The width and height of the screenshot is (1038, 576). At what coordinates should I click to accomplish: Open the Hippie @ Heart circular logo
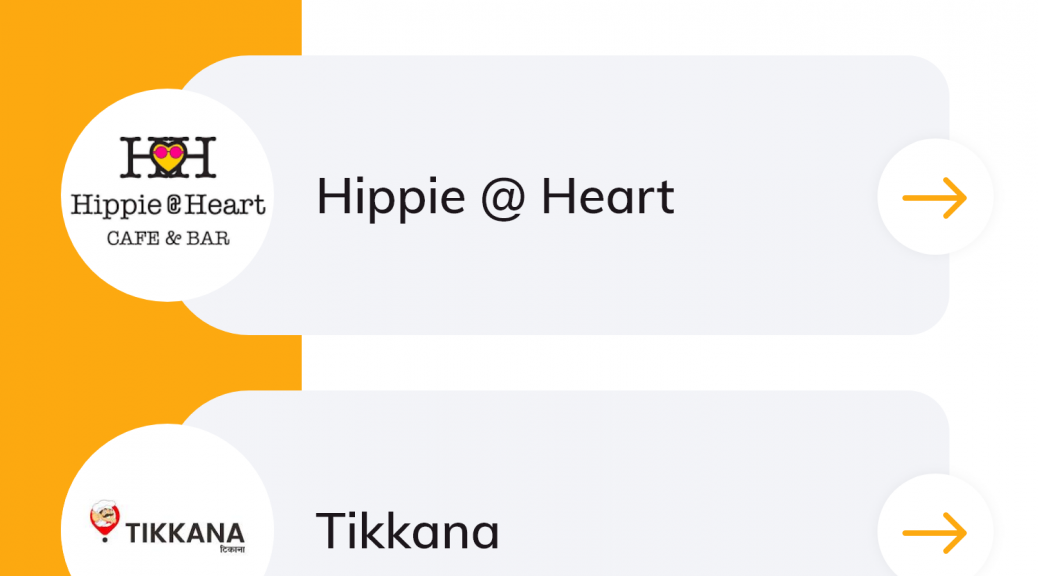167,195
